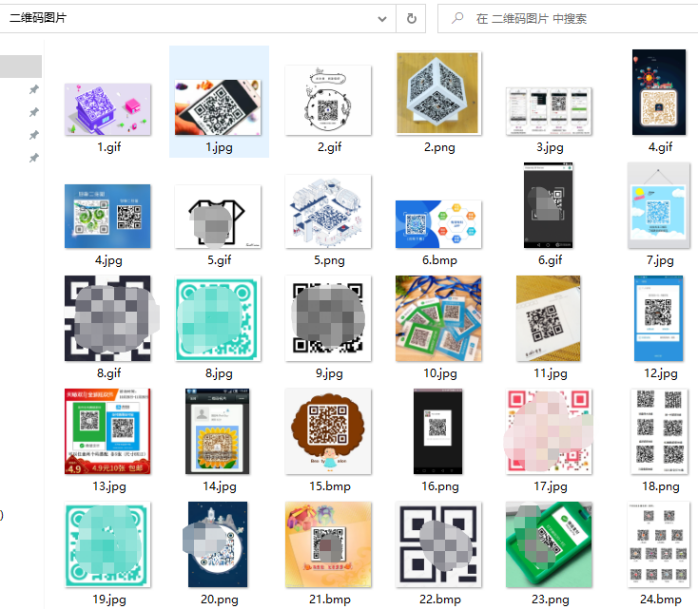Select the 13.jpg thumbnail
Screen dimensions: 698x610
[x=108, y=431]
